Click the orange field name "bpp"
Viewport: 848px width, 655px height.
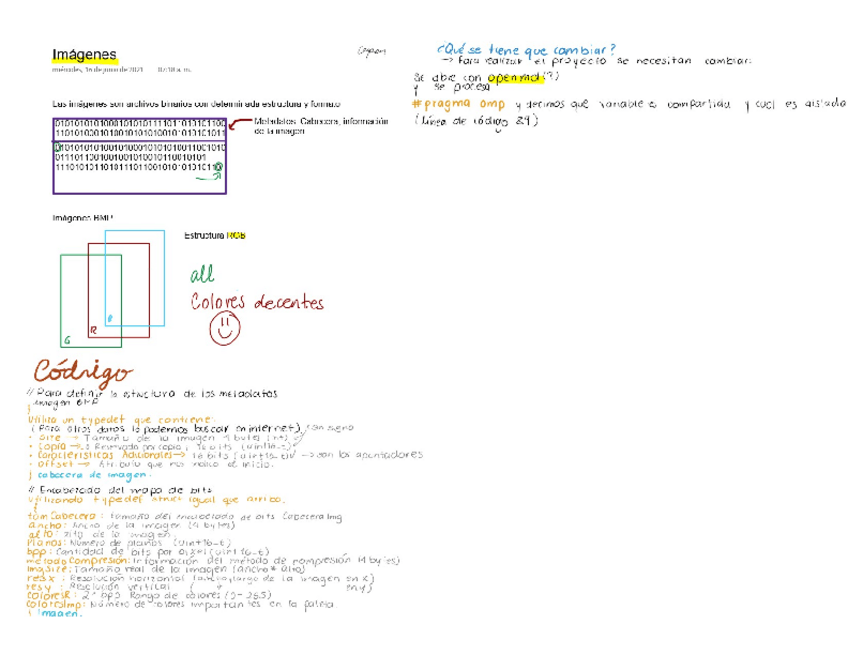39,552
